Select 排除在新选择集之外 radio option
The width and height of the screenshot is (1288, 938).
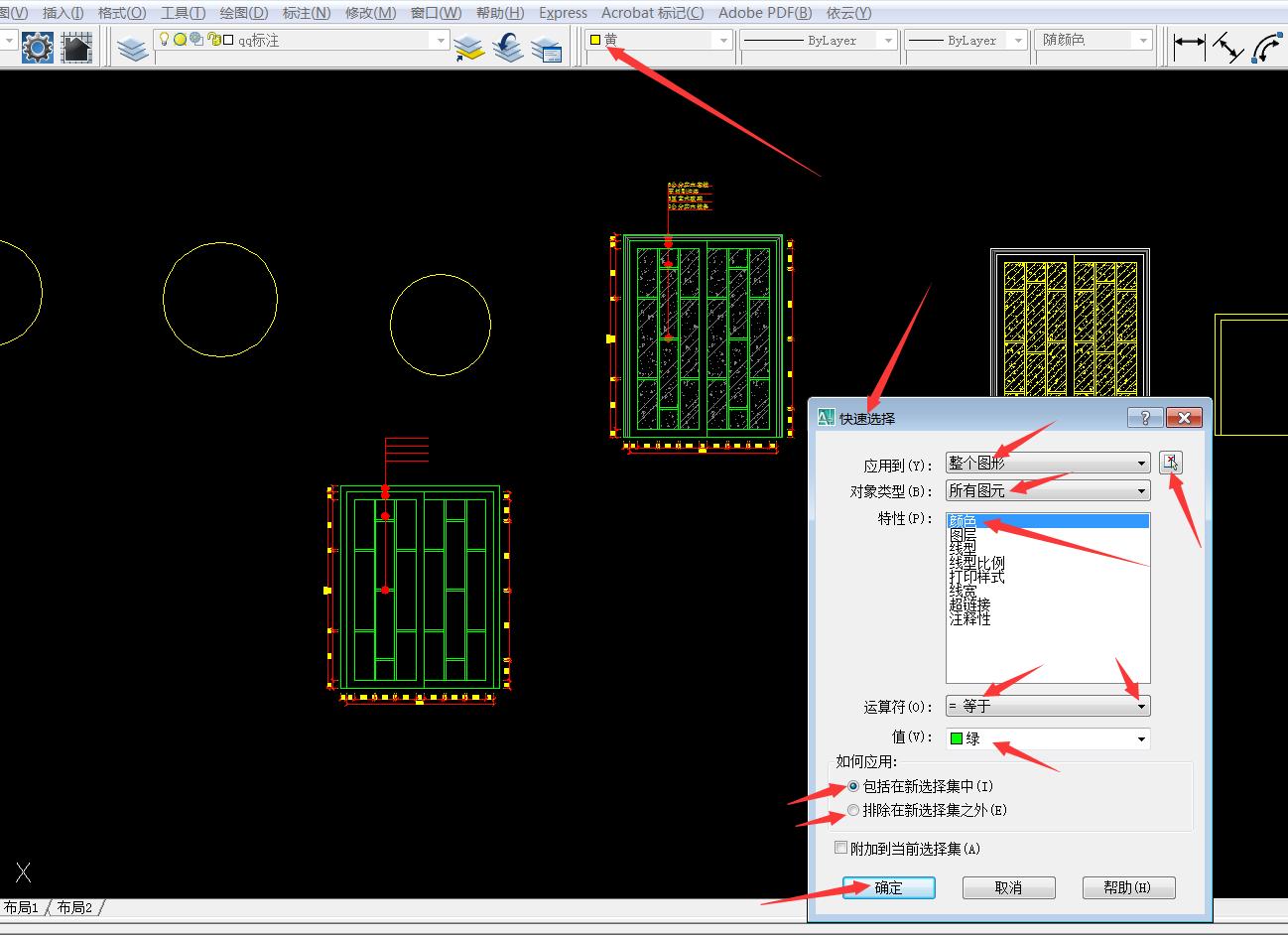tap(854, 810)
